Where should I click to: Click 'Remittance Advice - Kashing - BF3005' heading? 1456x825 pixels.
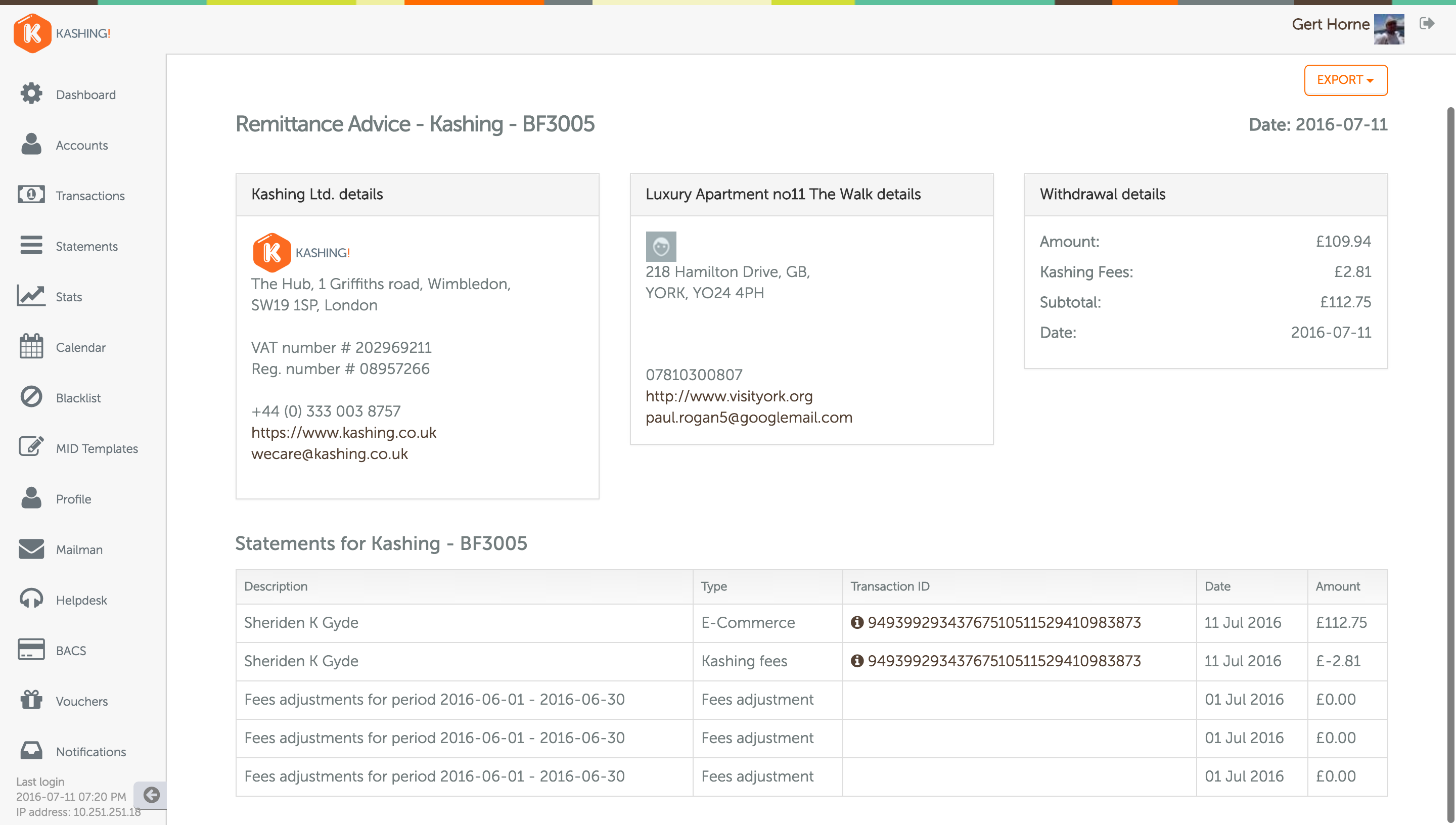pos(415,124)
